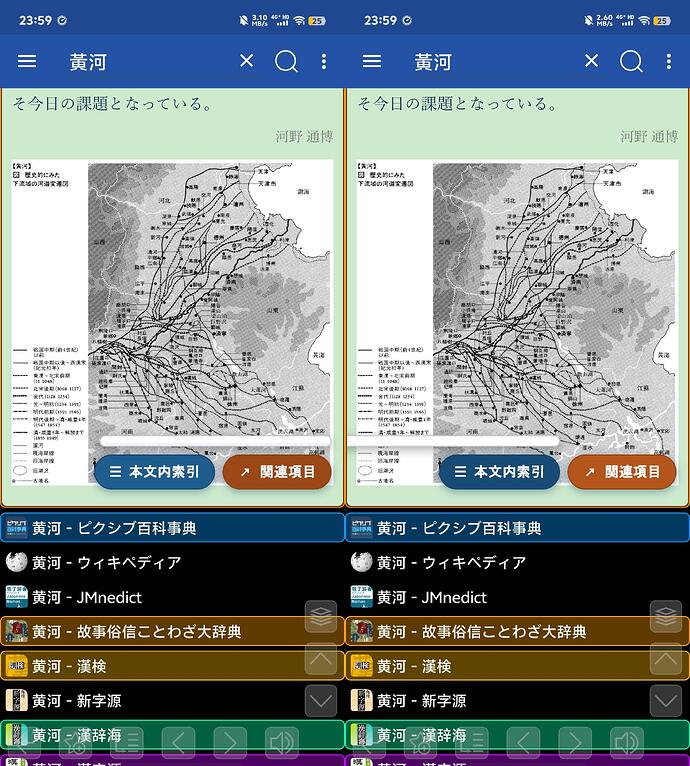Go back with left-arrow overlay on left screen
This screenshot has width=690, height=766.
coord(178,744)
